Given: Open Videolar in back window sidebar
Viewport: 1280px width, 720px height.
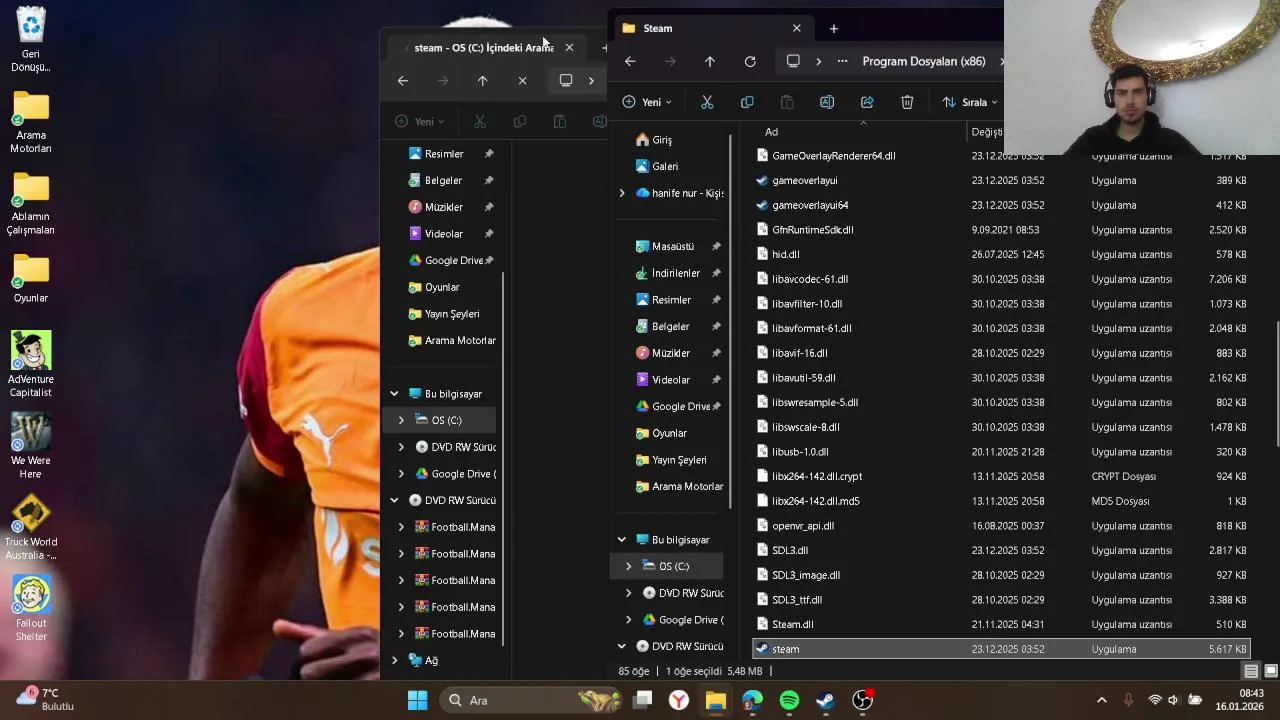Looking at the screenshot, I should (x=443, y=234).
